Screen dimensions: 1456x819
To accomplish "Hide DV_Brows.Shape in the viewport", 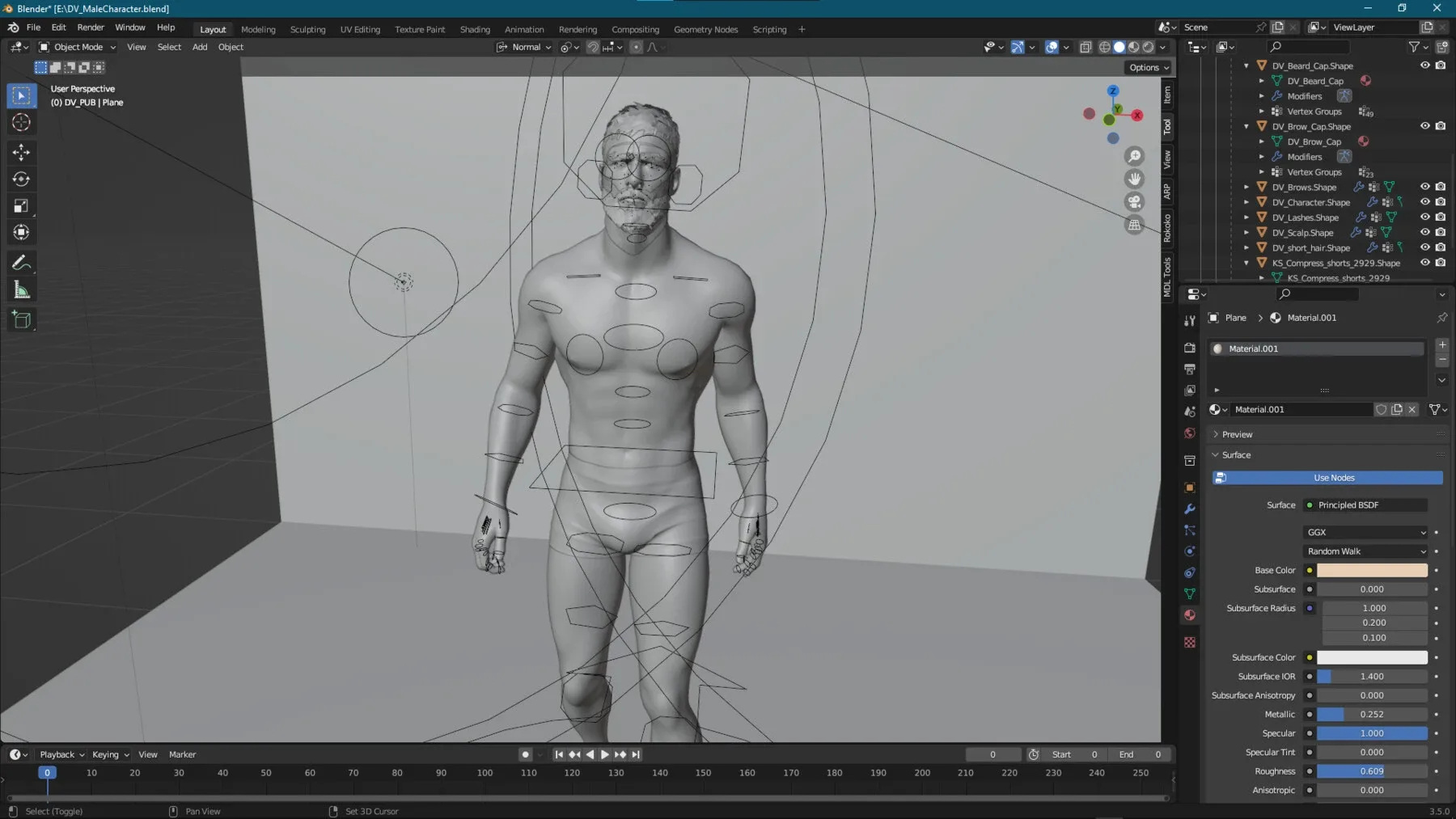I will click(1424, 187).
